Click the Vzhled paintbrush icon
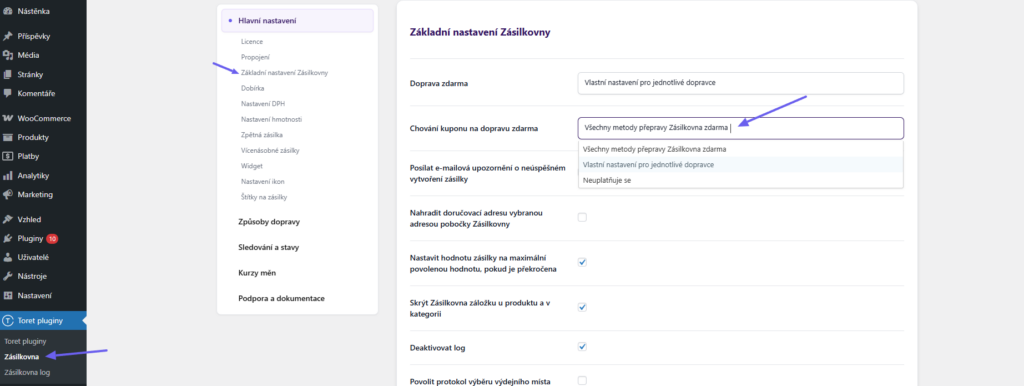This screenshot has height=386, width=1024. coord(8,219)
